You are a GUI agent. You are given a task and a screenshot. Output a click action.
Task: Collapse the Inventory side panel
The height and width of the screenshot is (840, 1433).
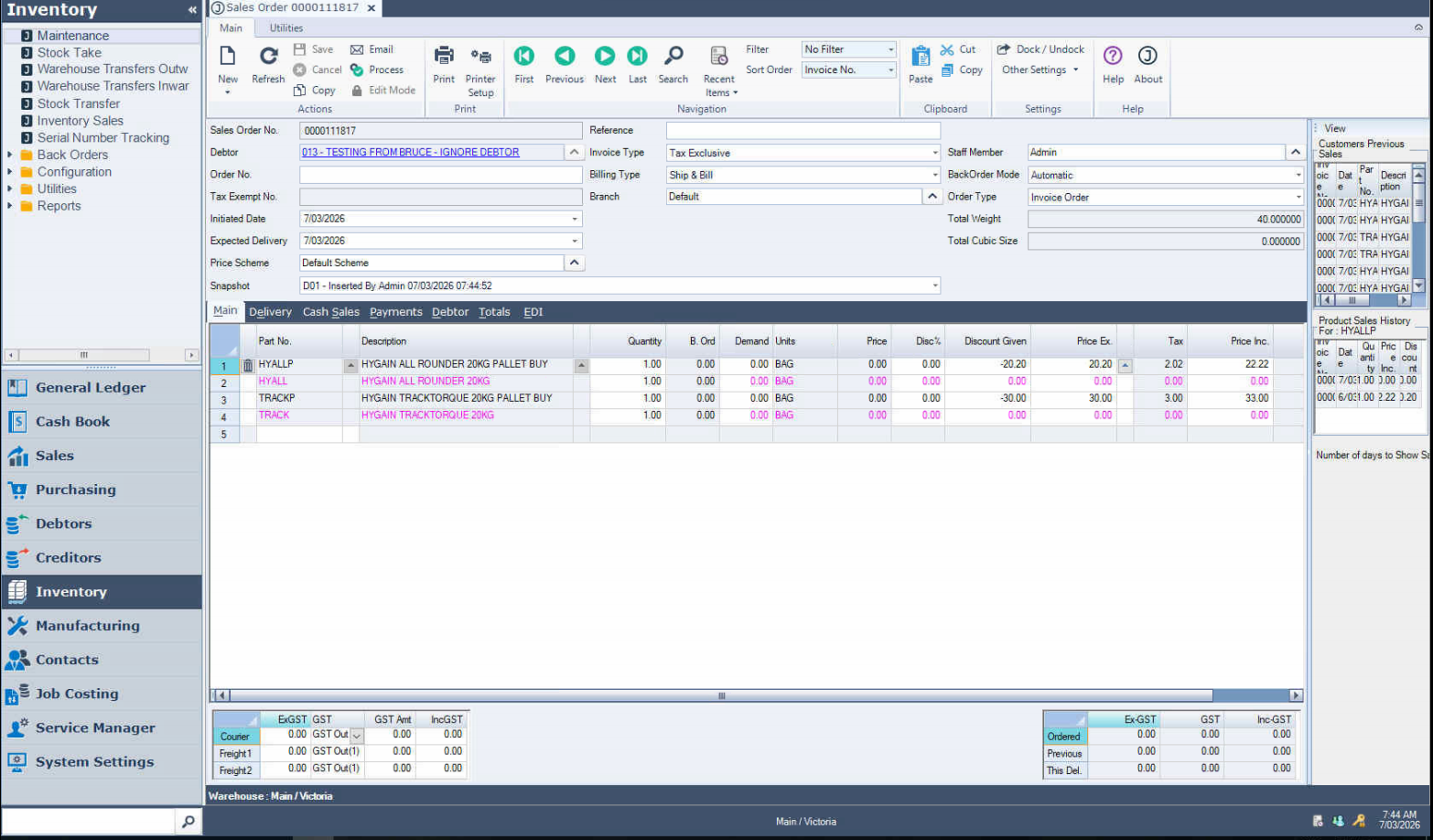click(x=192, y=10)
